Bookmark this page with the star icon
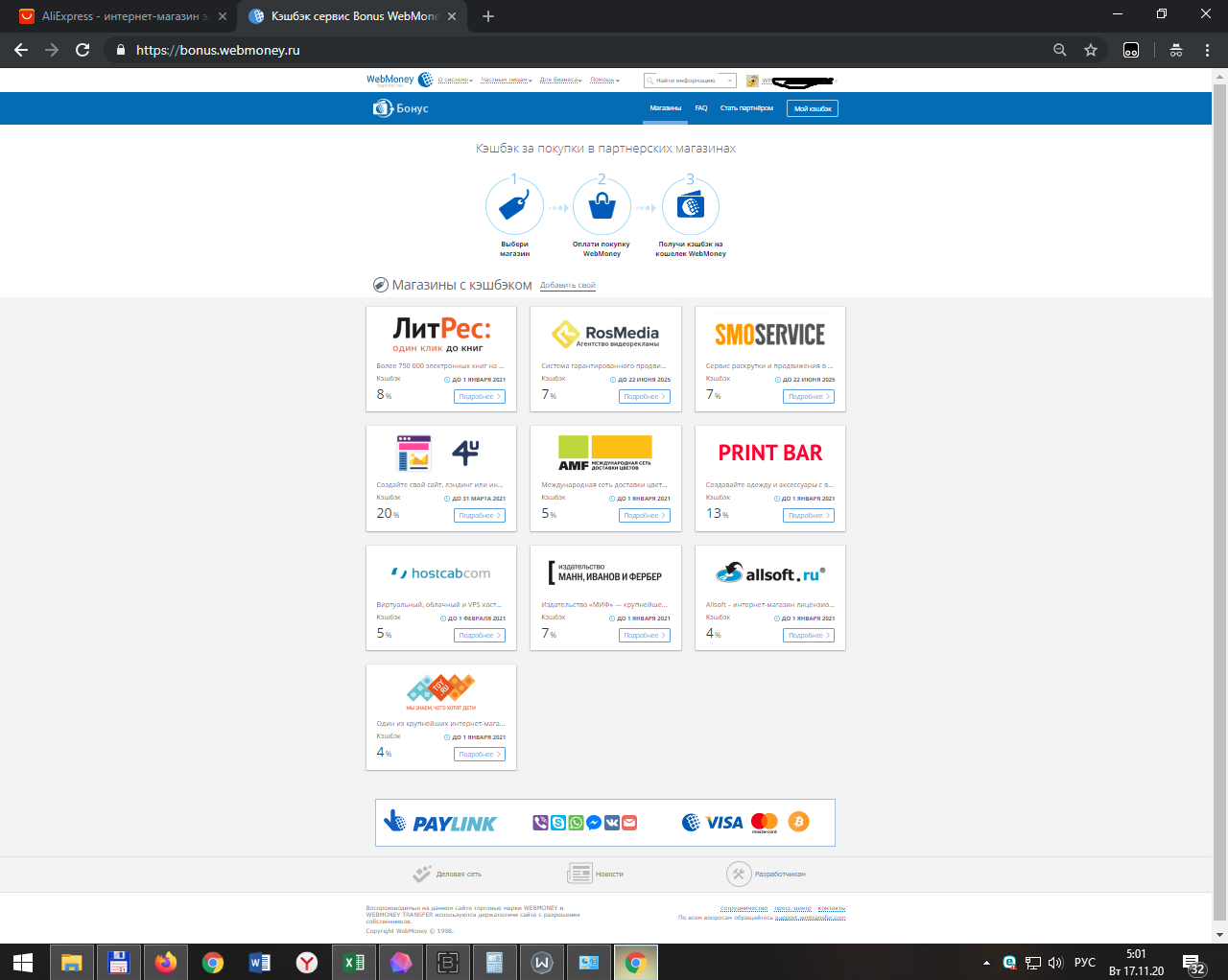 pos(1091,50)
